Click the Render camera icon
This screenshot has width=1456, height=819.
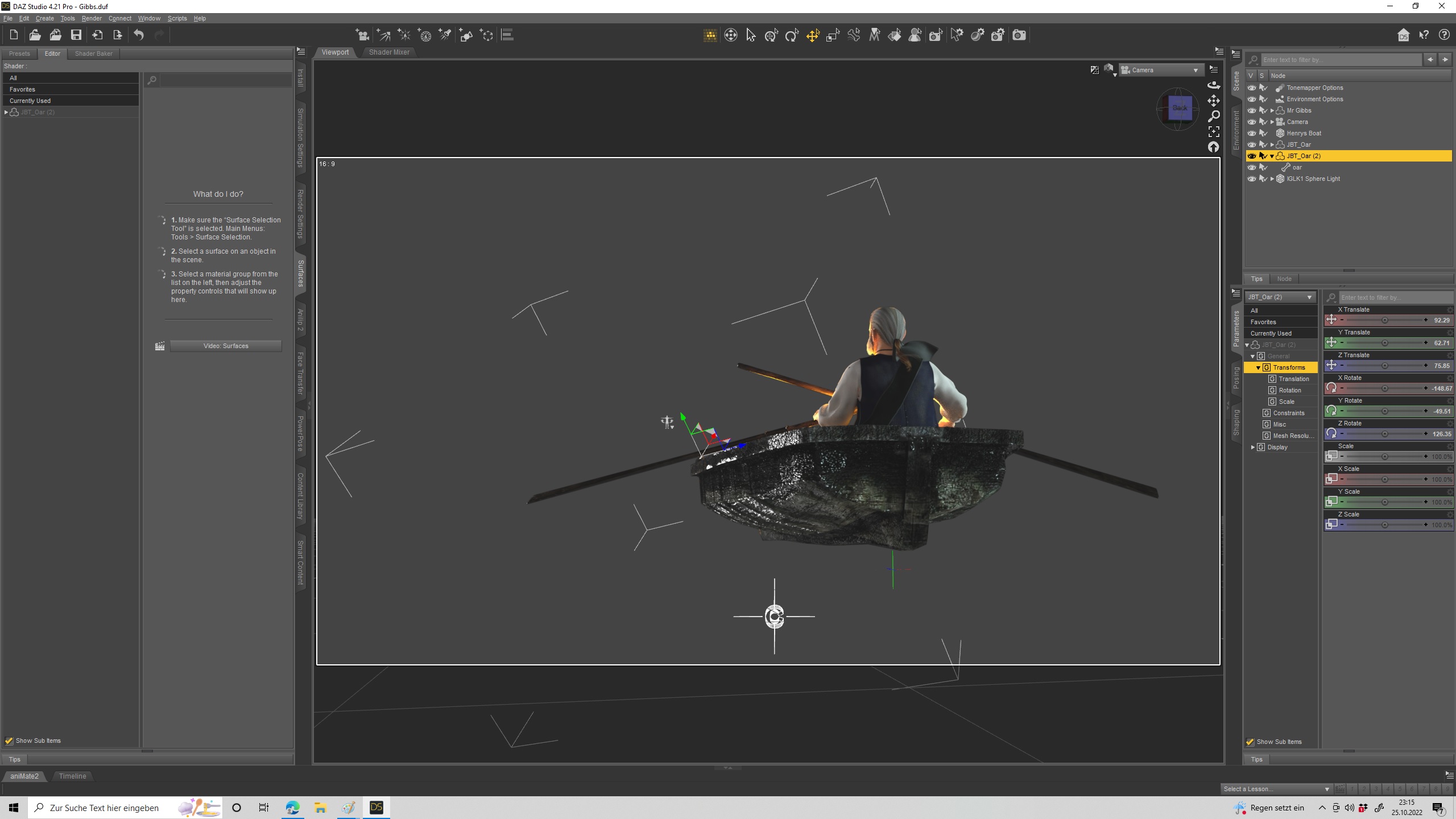1019,35
